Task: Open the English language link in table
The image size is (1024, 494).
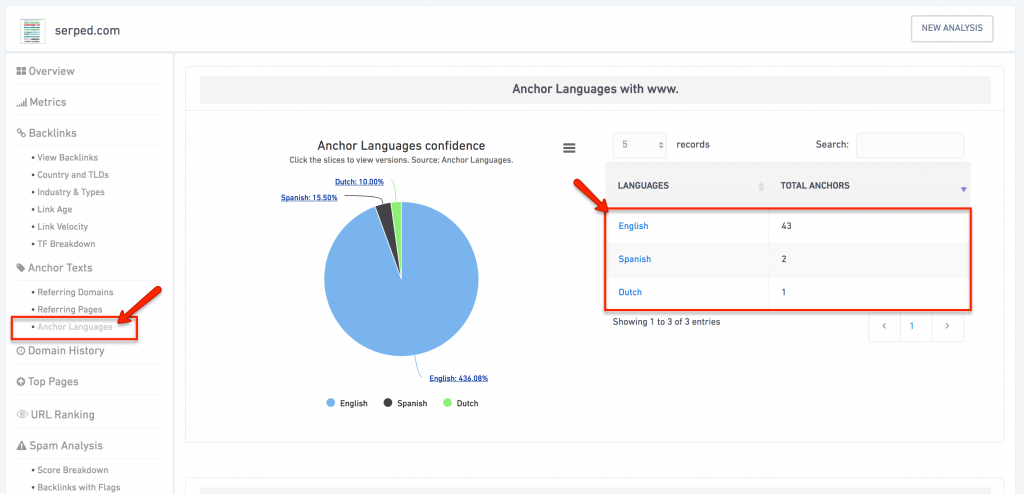Action: pyautogui.click(x=633, y=226)
